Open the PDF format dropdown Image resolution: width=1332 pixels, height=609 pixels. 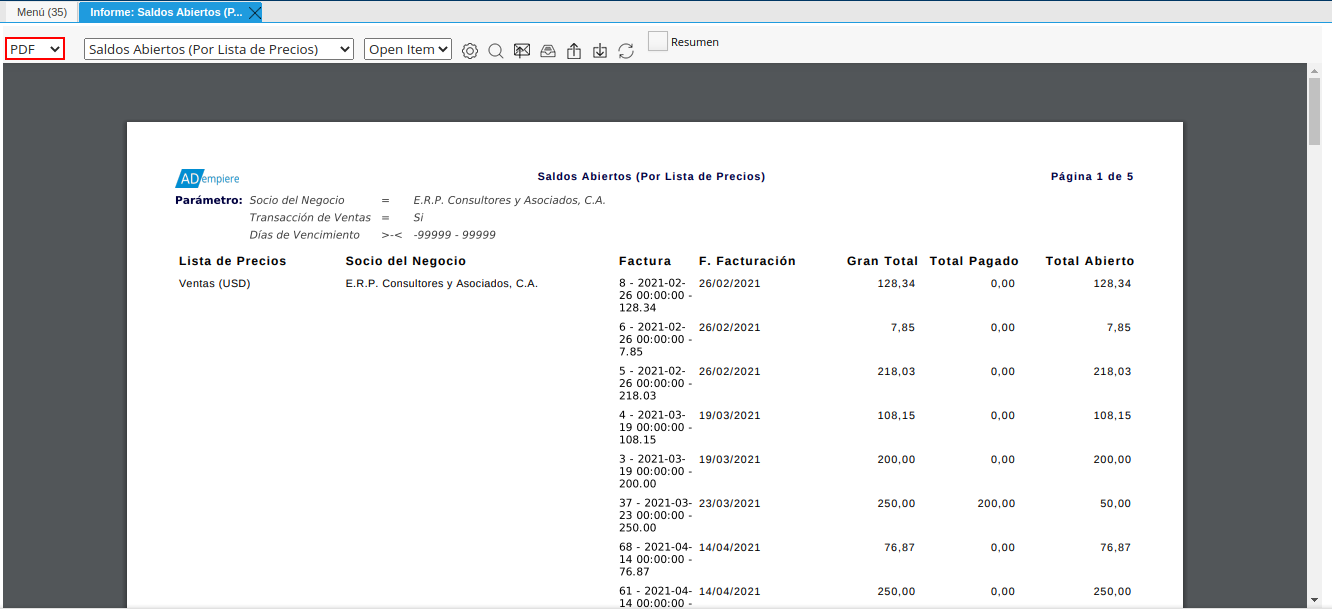coord(35,49)
